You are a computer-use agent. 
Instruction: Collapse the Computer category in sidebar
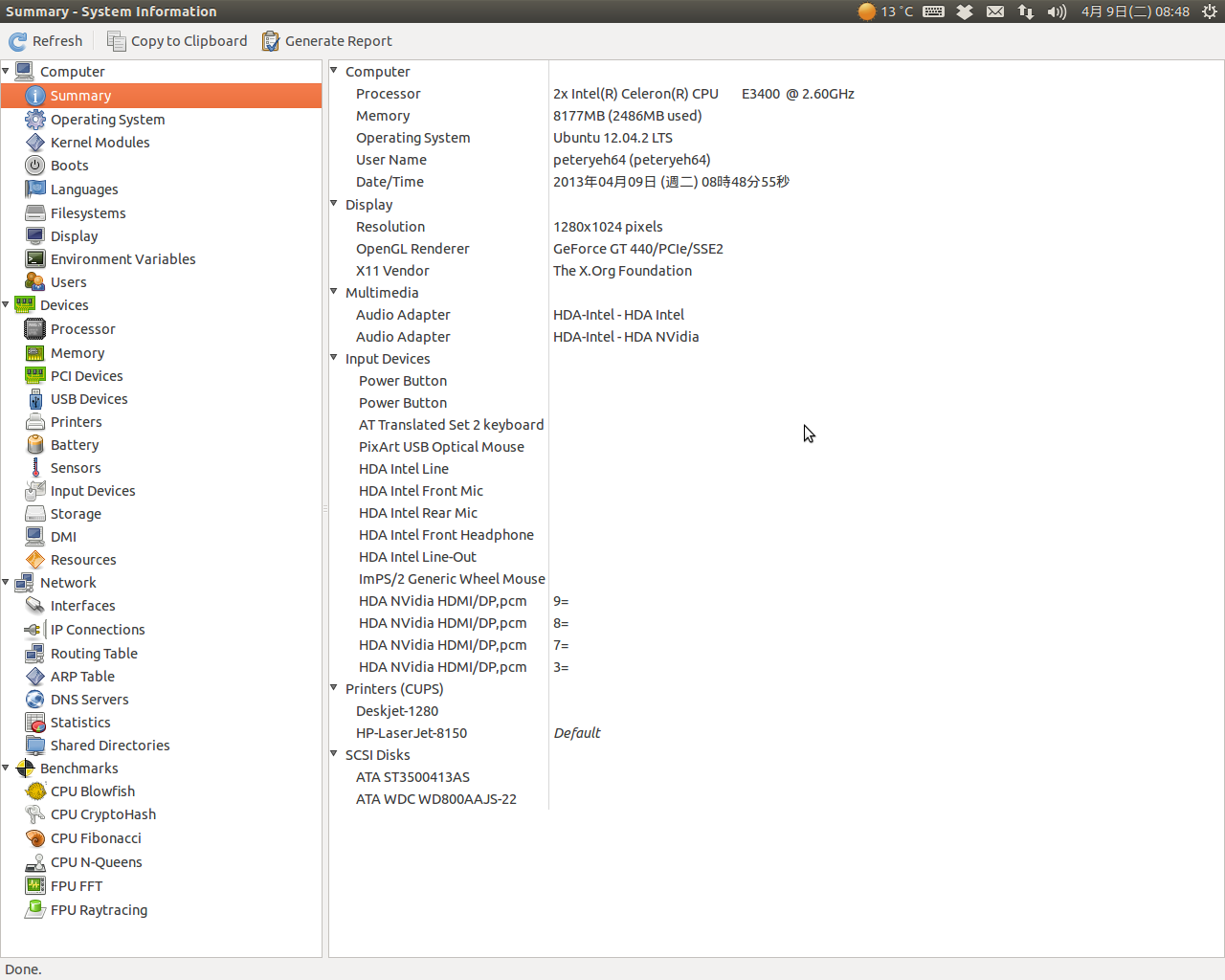pos(6,71)
